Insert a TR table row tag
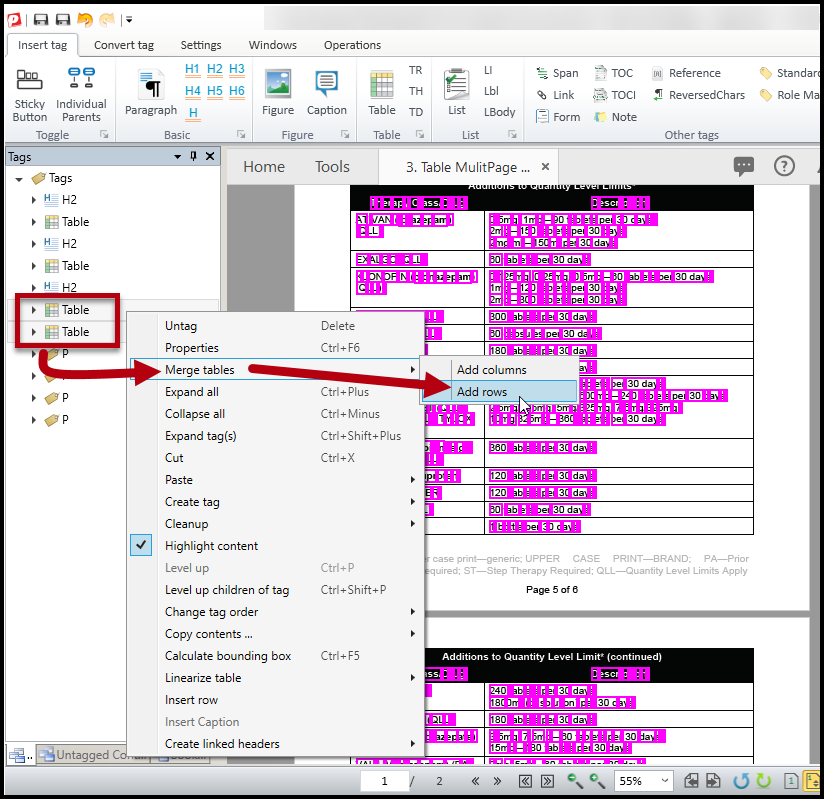 pos(415,70)
